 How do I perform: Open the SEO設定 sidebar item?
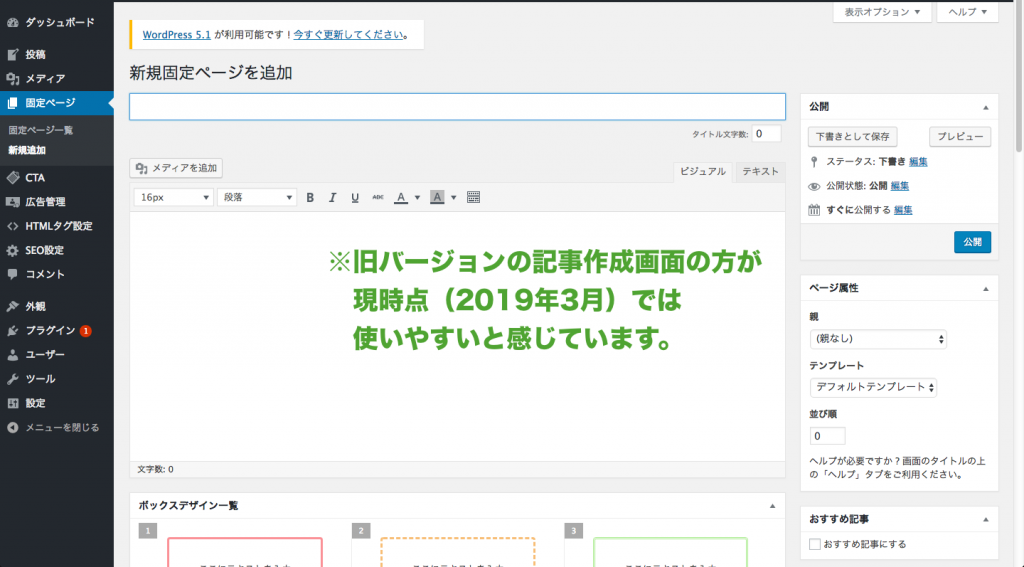pyautogui.click(x=45, y=250)
